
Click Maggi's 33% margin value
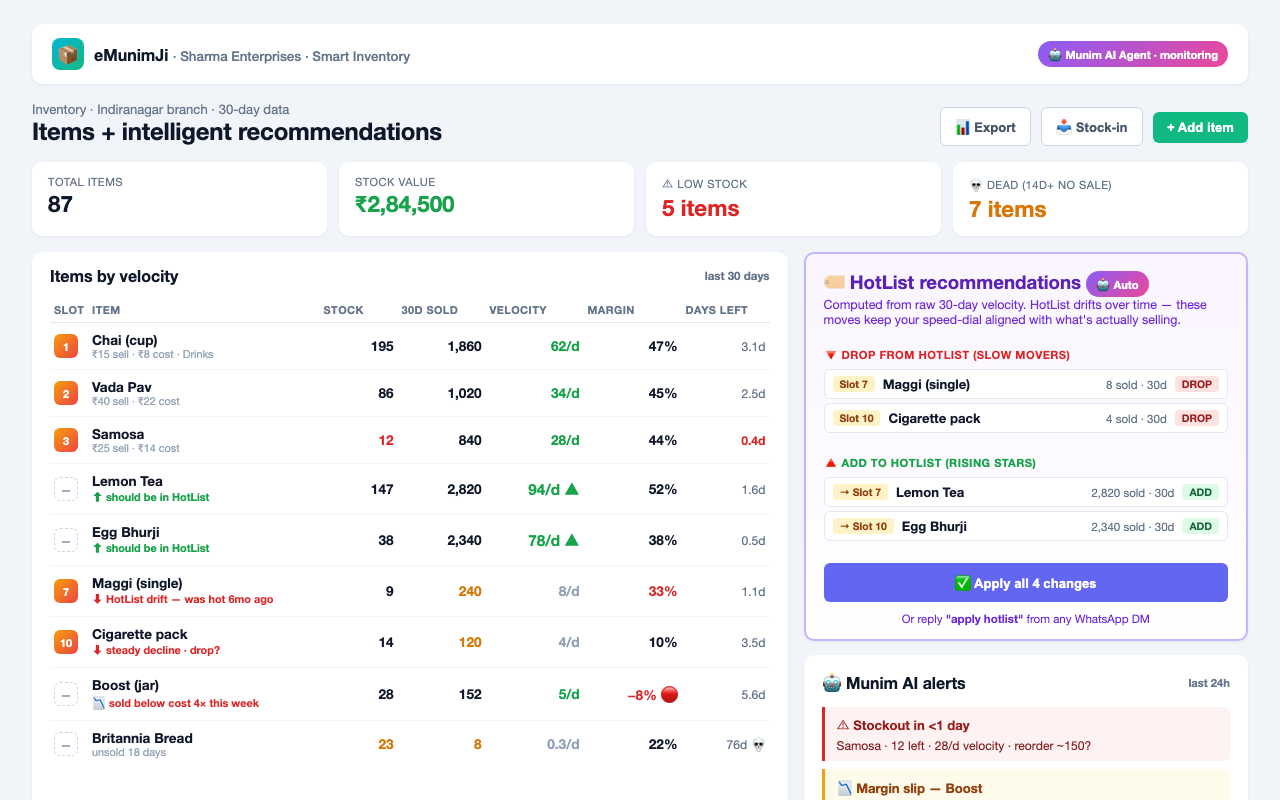pyautogui.click(x=663, y=591)
